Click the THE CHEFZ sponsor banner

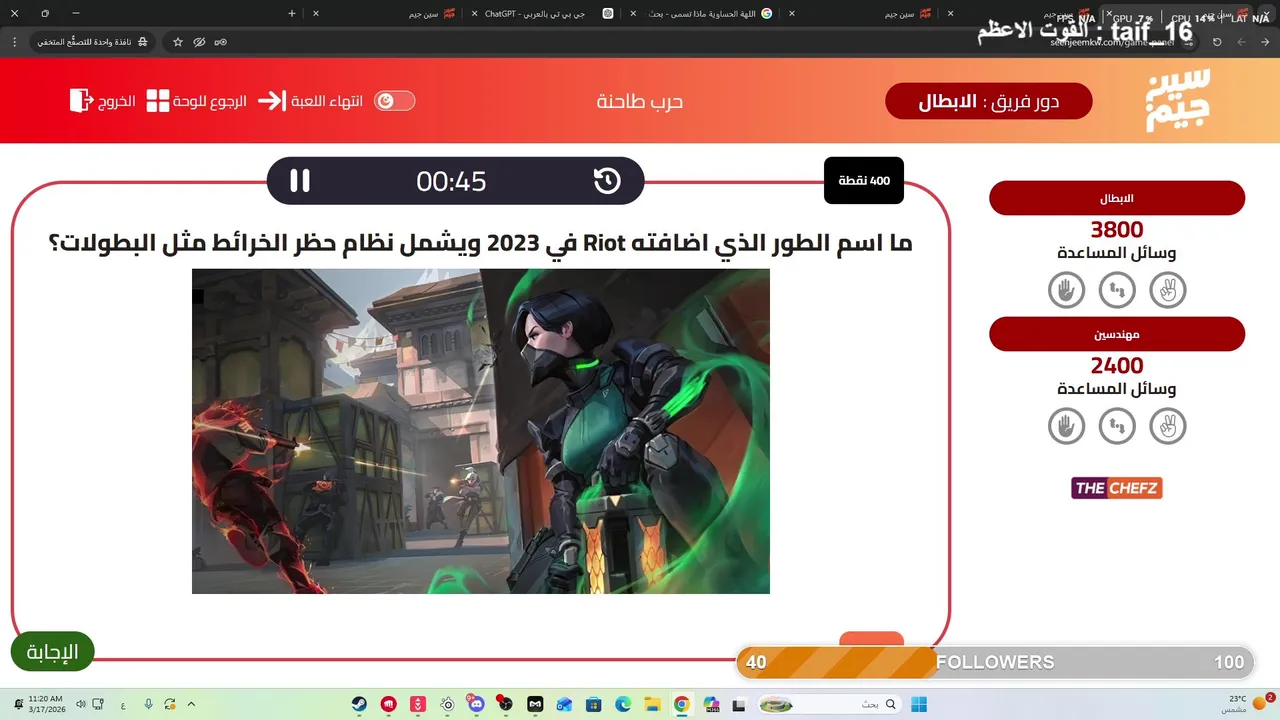1117,488
